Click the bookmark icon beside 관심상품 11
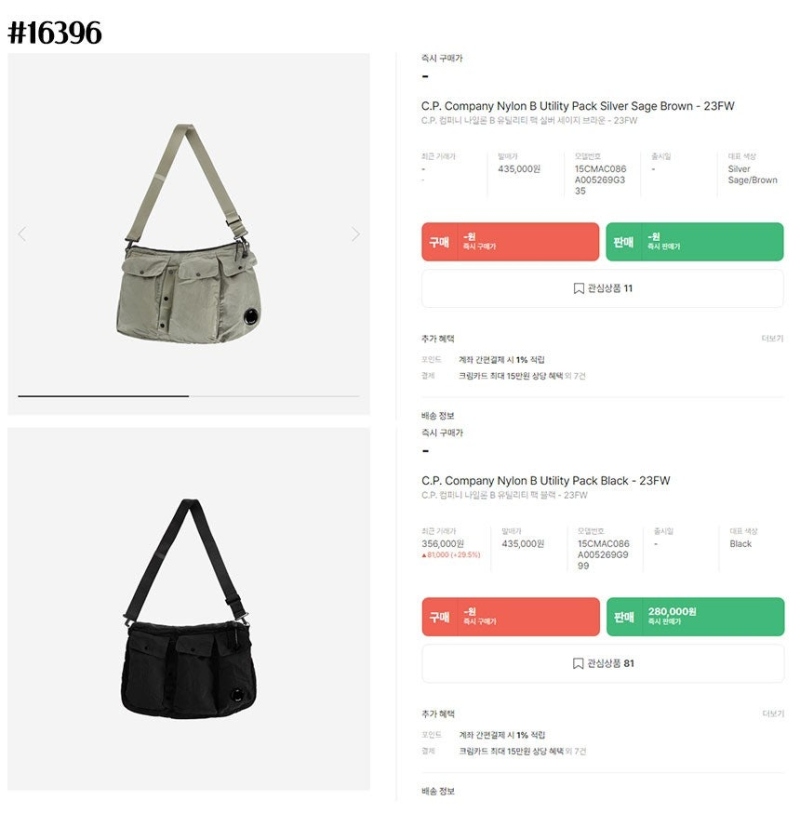 (578, 288)
